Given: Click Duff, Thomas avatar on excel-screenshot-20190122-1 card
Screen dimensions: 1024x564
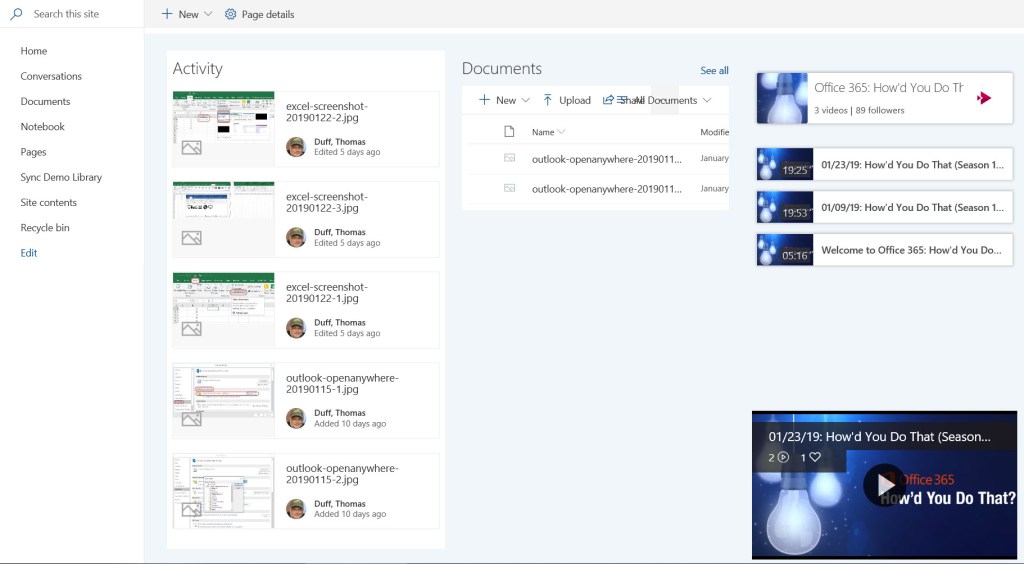Looking at the screenshot, I should (x=296, y=328).
